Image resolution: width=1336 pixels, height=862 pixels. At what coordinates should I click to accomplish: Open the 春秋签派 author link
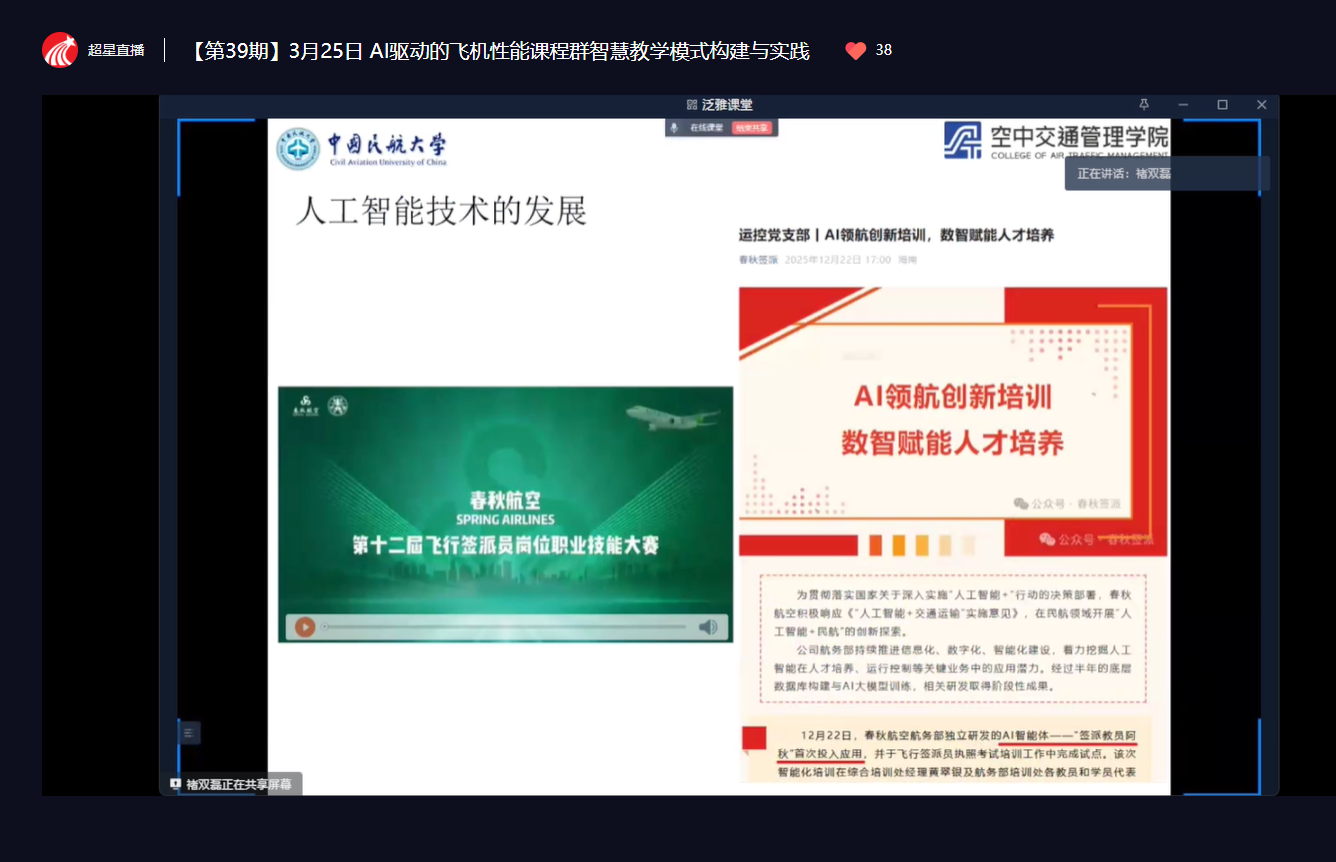(757, 260)
